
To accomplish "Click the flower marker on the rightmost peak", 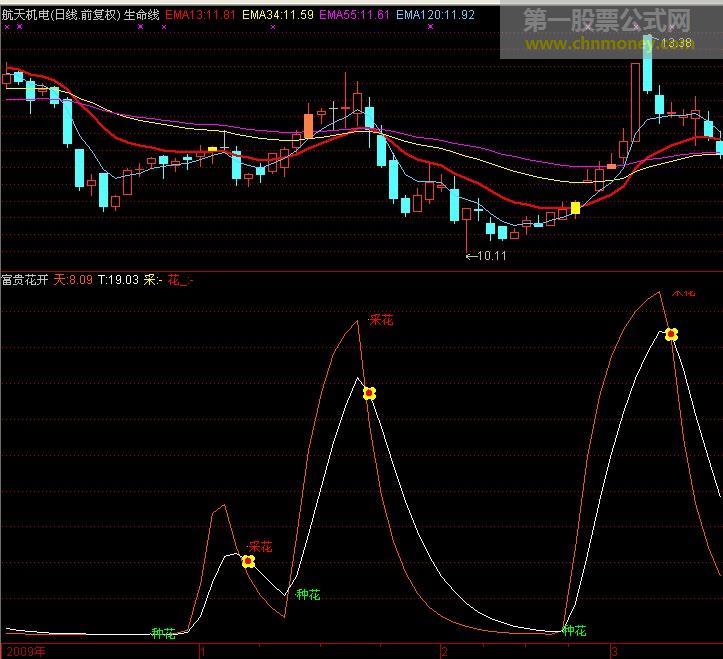I will [x=671, y=334].
